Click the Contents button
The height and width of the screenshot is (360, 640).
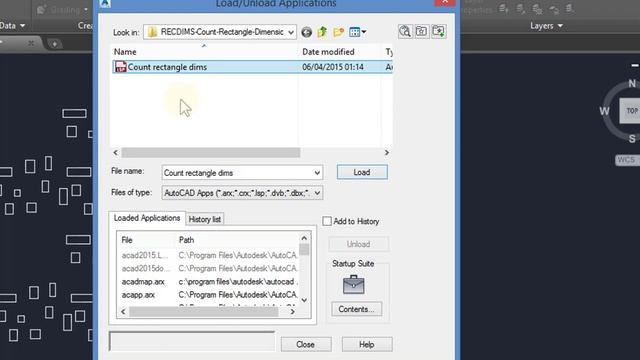[356, 309]
